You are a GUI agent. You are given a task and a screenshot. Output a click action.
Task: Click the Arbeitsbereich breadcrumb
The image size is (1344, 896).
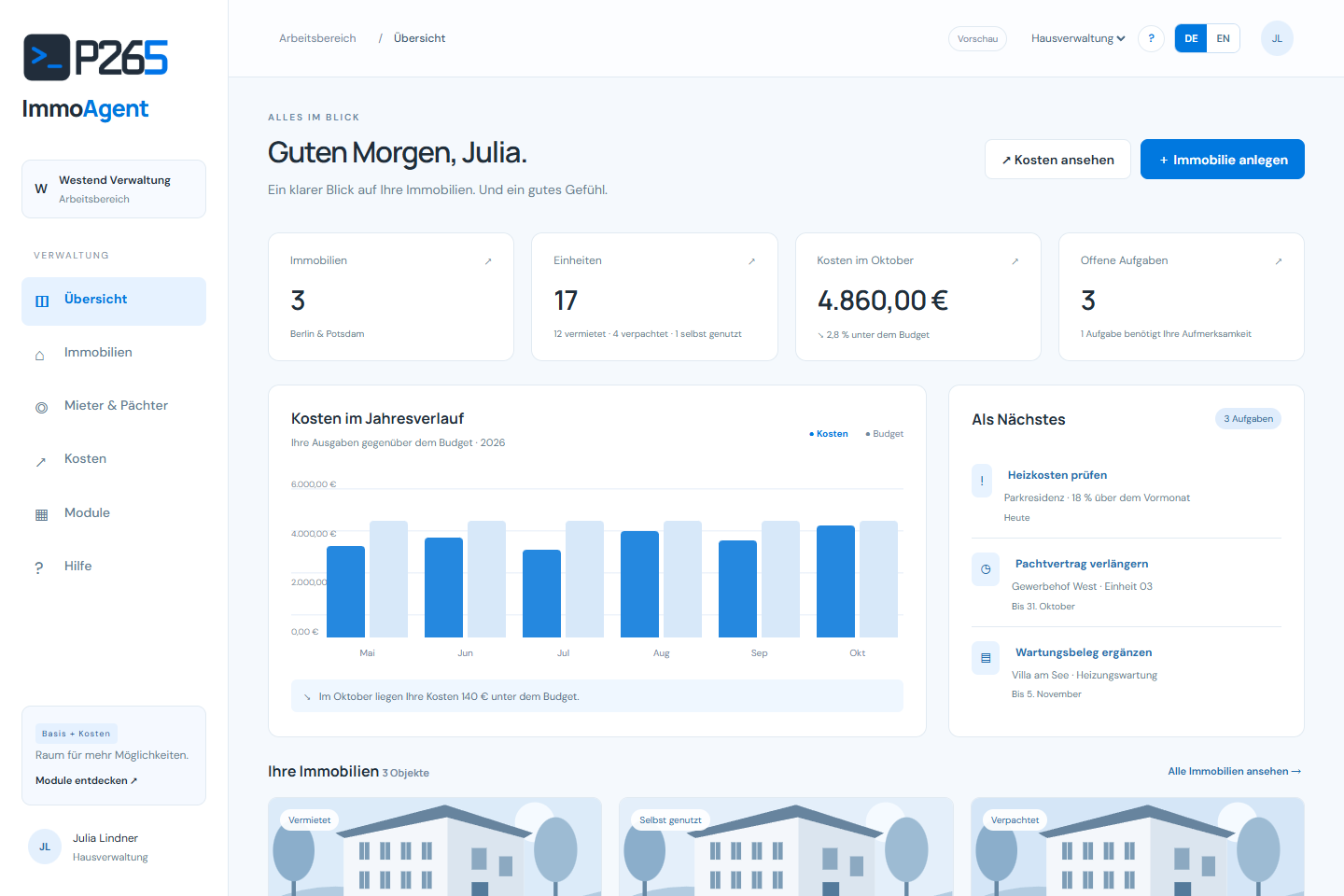[317, 38]
